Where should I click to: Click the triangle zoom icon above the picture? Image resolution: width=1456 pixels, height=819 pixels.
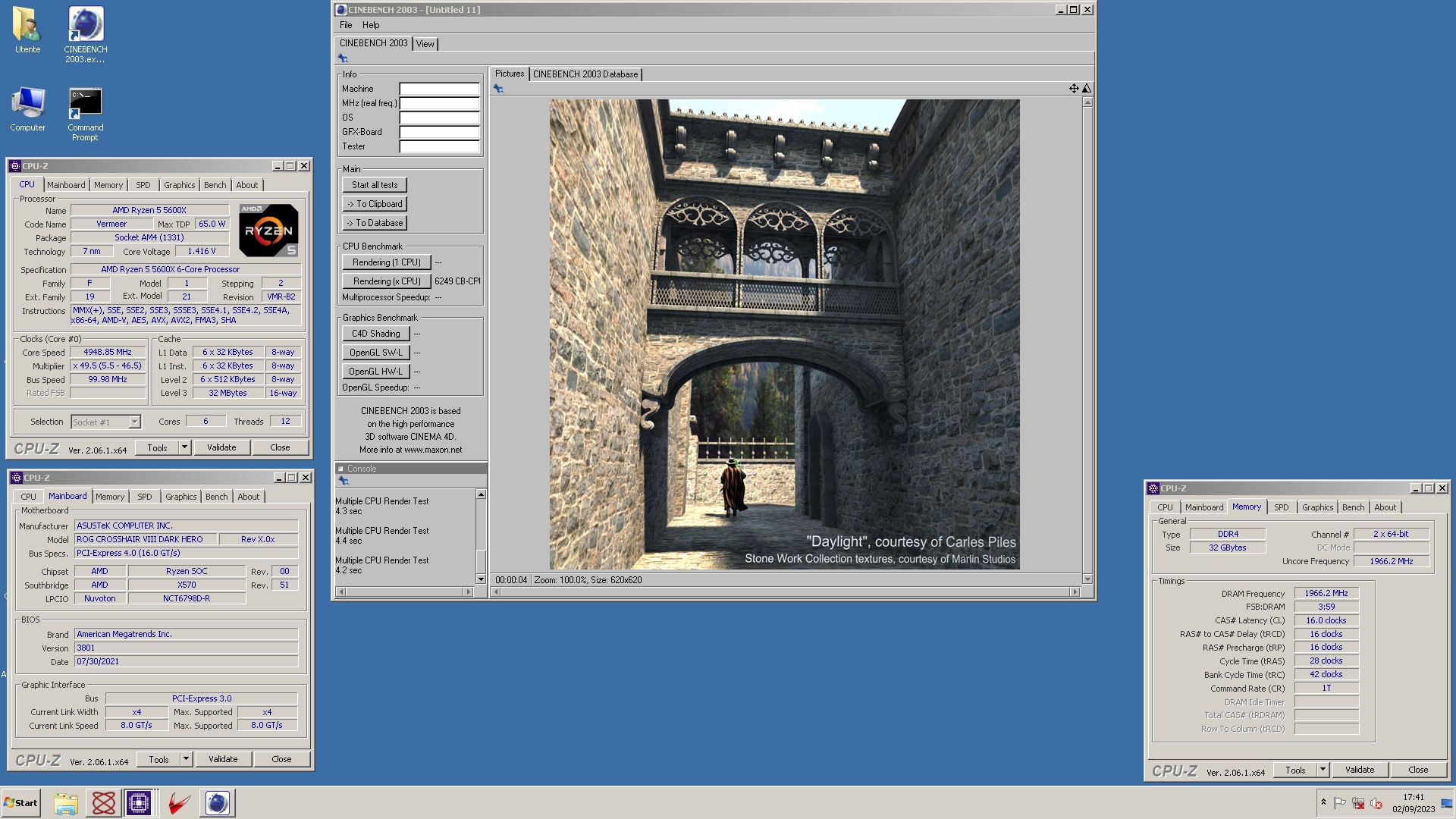pyautogui.click(x=1086, y=89)
